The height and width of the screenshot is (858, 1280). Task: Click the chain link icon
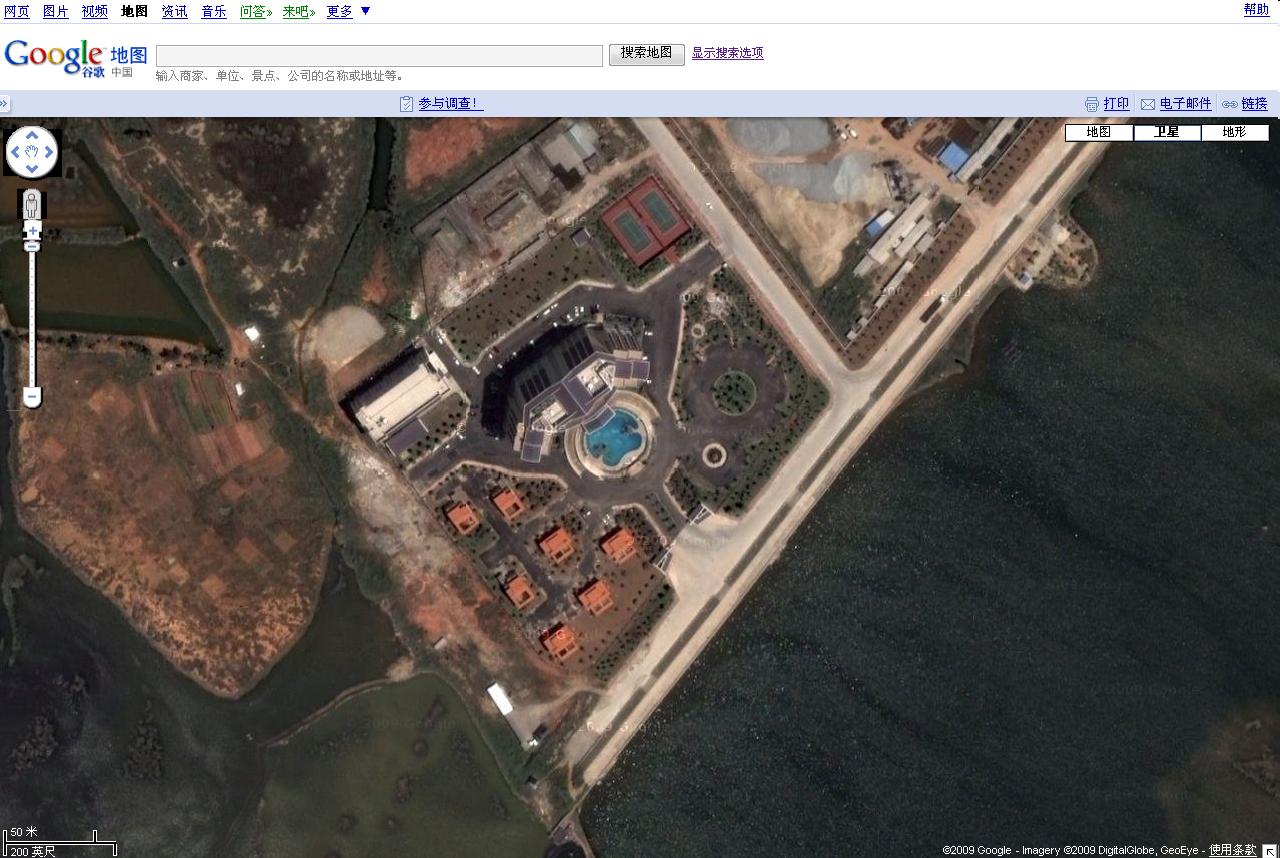1230,104
